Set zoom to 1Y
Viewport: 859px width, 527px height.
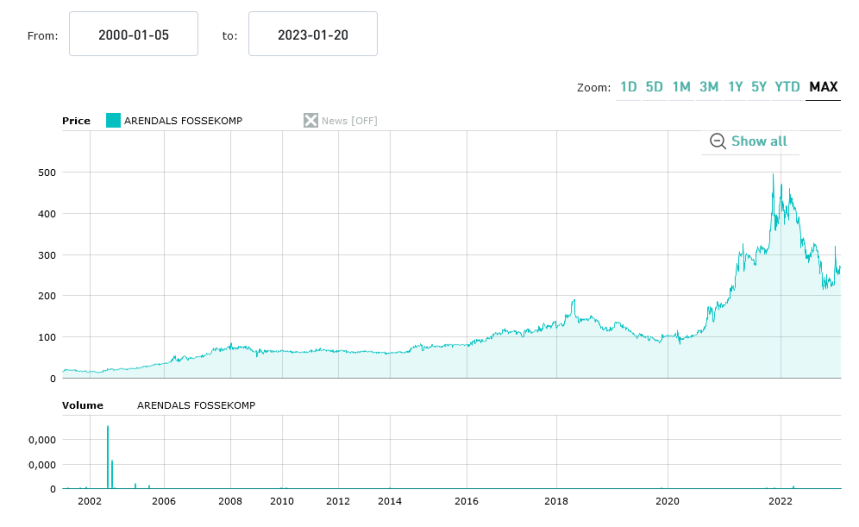pyautogui.click(x=735, y=87)
